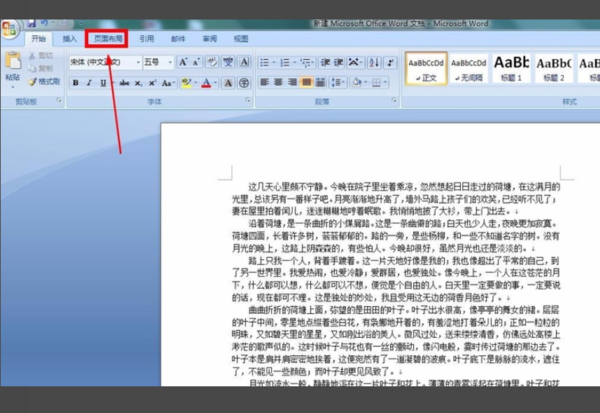Grow font size with large A icon
The image size is (600, 413).
(183, 62)
